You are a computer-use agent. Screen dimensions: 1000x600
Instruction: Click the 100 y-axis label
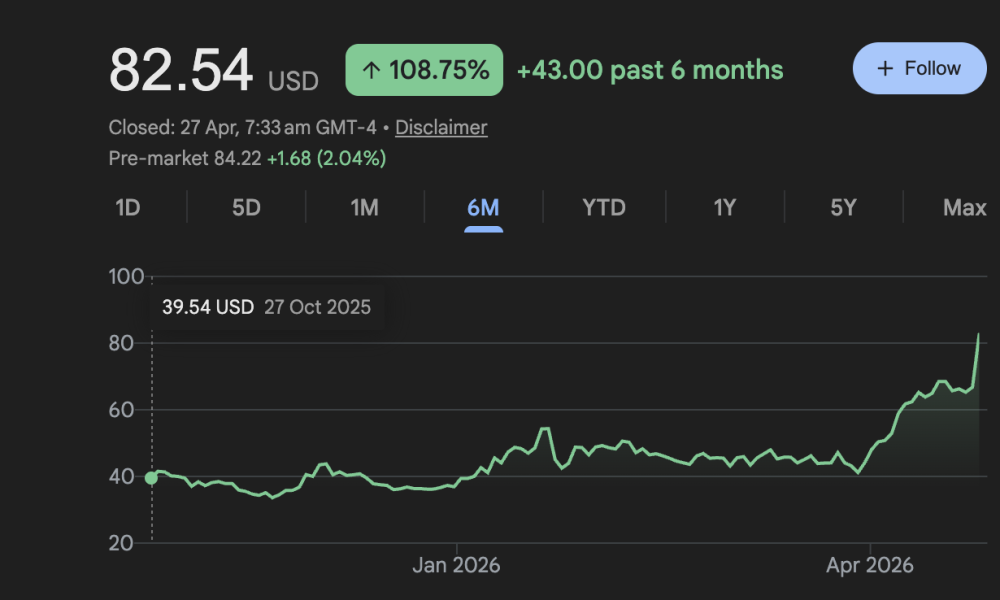tap(126, 277)
